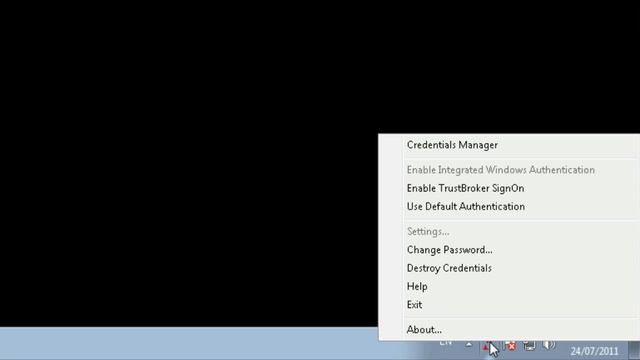Show hidden tray icons arrow
Screen dimensions: 640x360
click(x=469, y=345)
